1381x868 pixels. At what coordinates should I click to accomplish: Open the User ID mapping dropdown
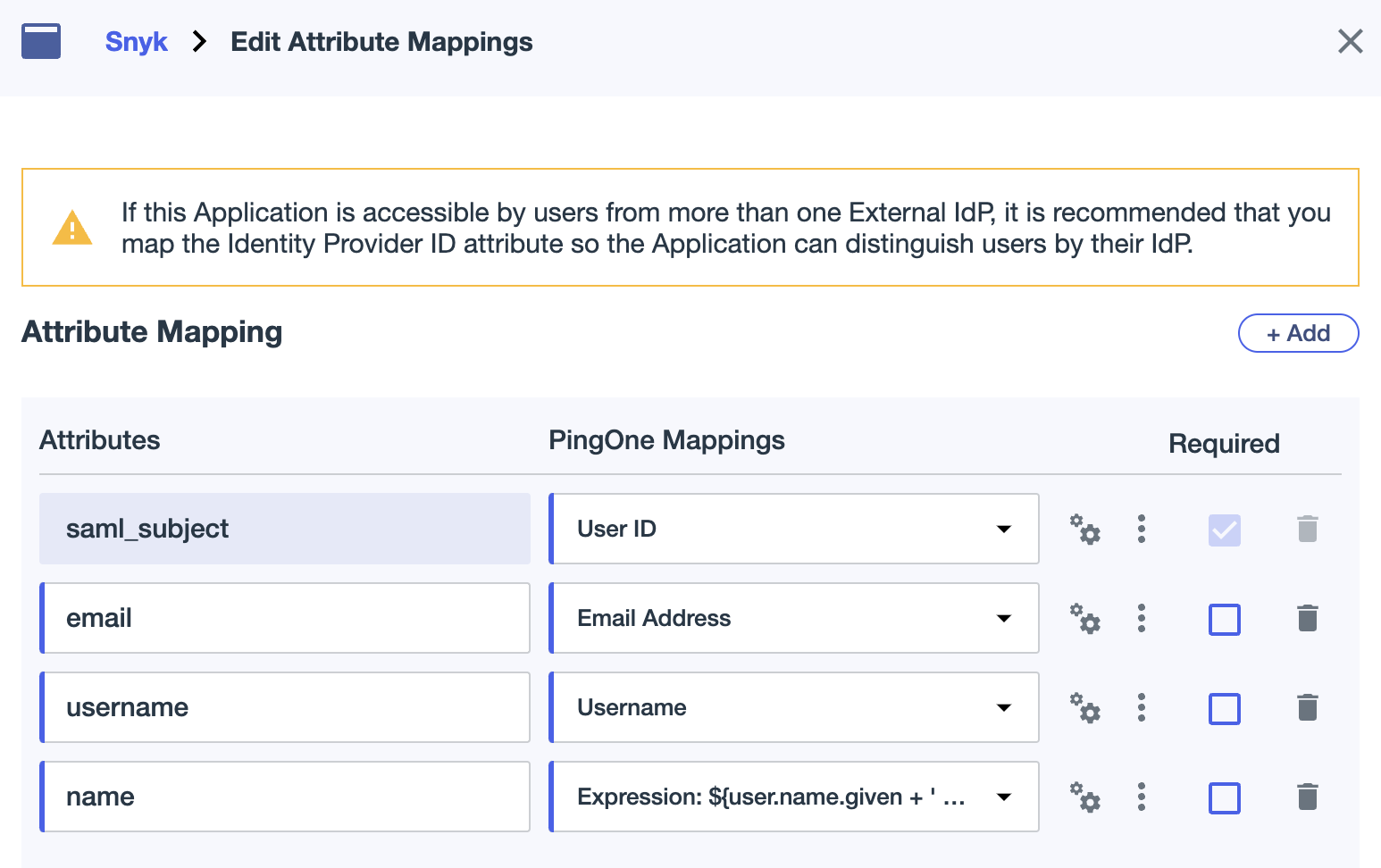pyautogui.click(x=1004, y=529)
